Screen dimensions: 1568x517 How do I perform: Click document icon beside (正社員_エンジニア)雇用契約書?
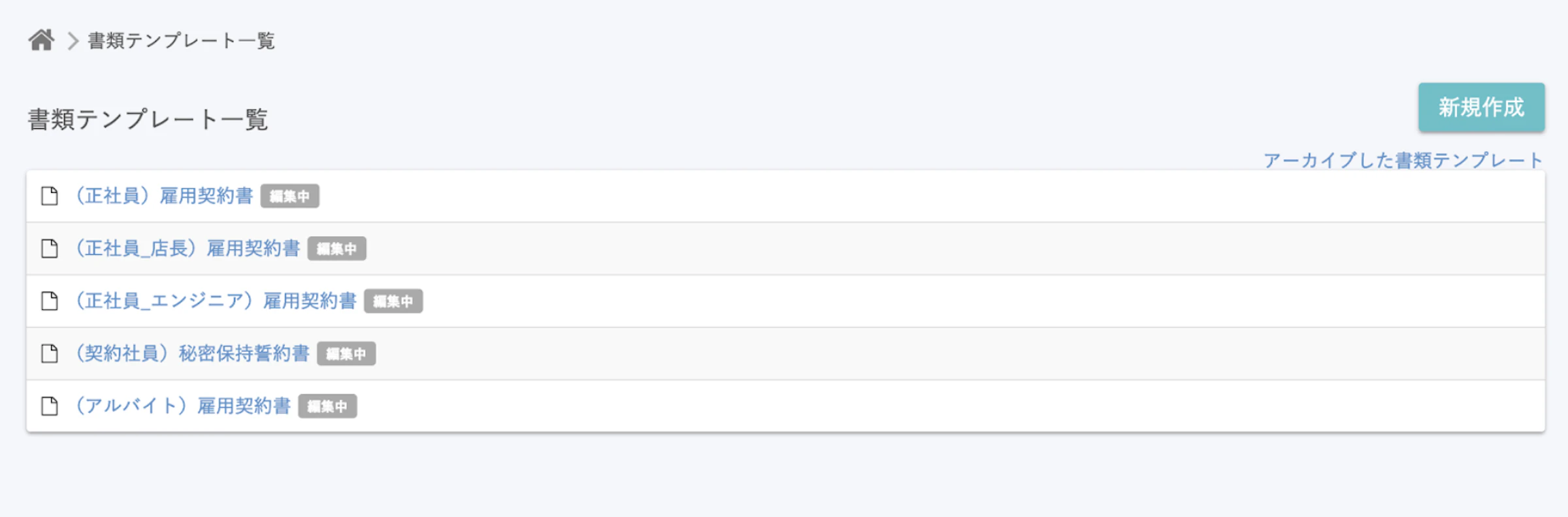point(50,301)
